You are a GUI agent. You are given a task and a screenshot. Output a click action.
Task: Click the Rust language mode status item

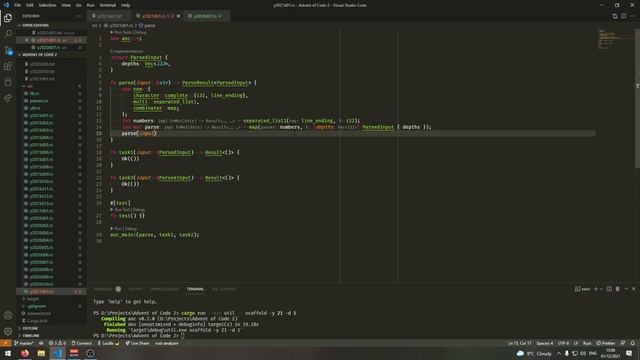point(587,343)
